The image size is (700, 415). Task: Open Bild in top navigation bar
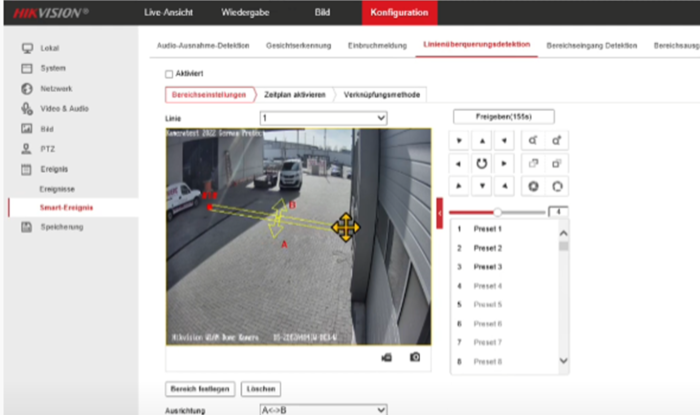coord(322,12)
